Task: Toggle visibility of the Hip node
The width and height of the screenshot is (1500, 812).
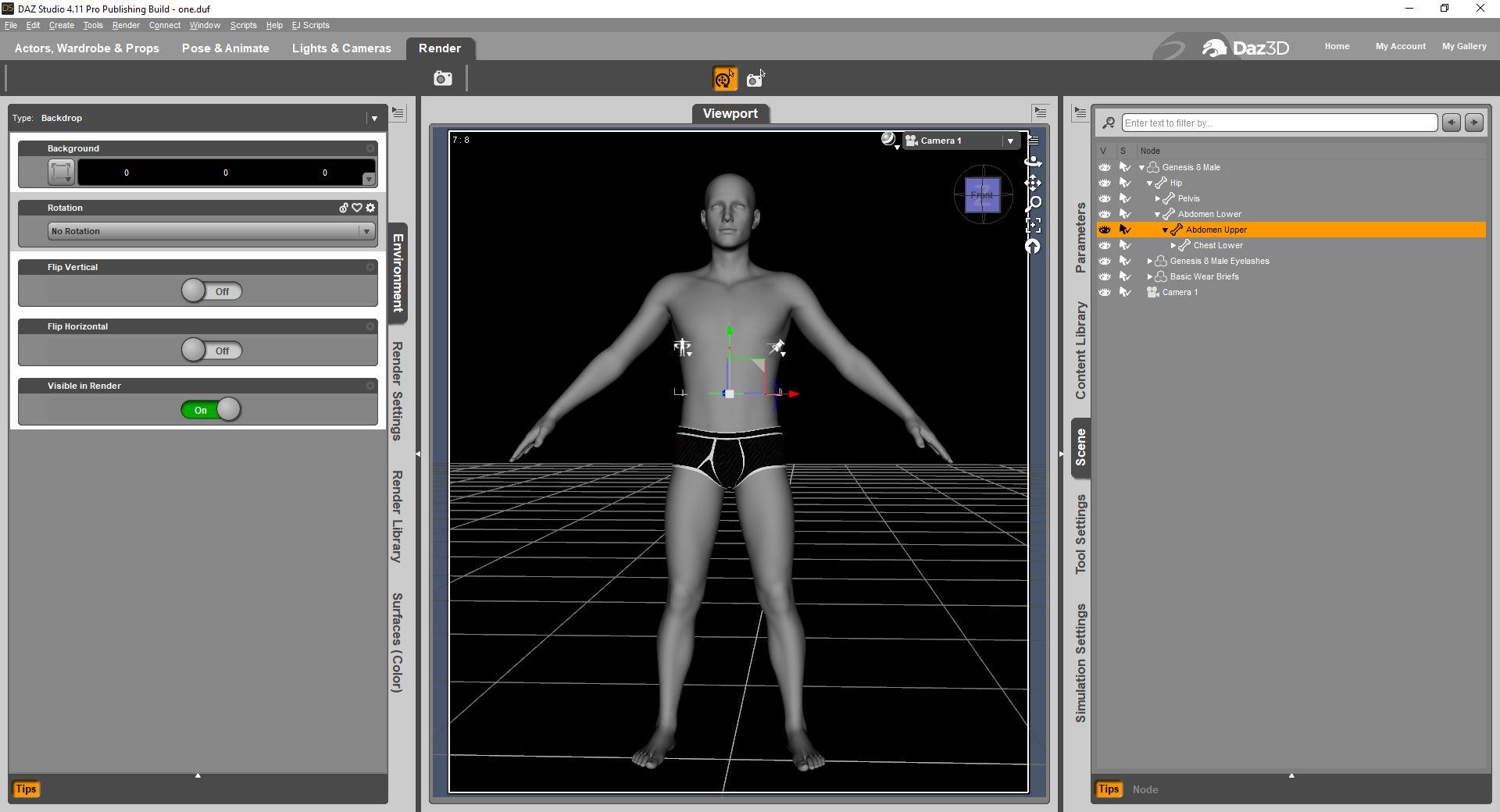Action: [1104, 183]
